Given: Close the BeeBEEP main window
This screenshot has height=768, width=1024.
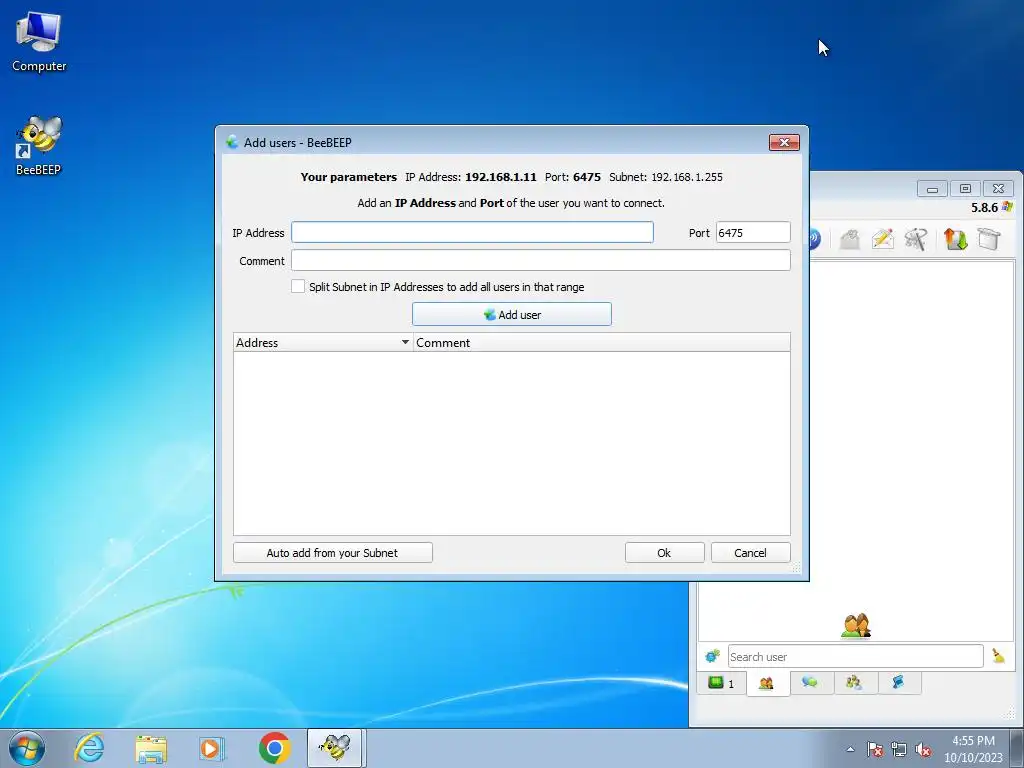Looking at the screenshot, I should 999,189.
